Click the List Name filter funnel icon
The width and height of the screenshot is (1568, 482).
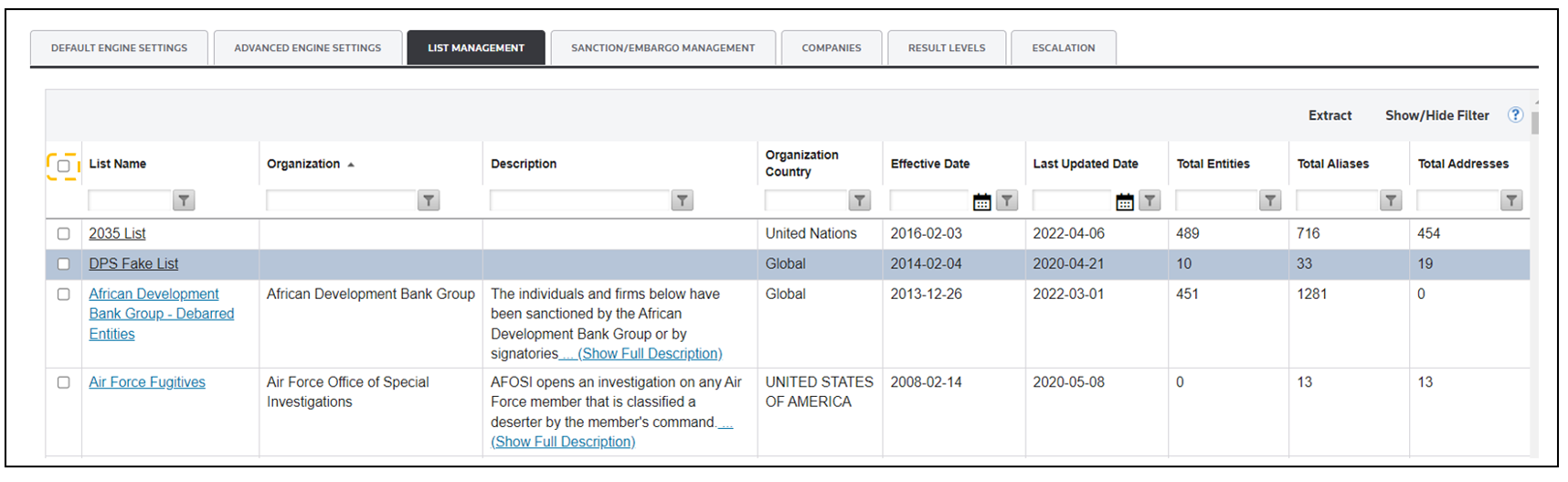pos(184,200)
